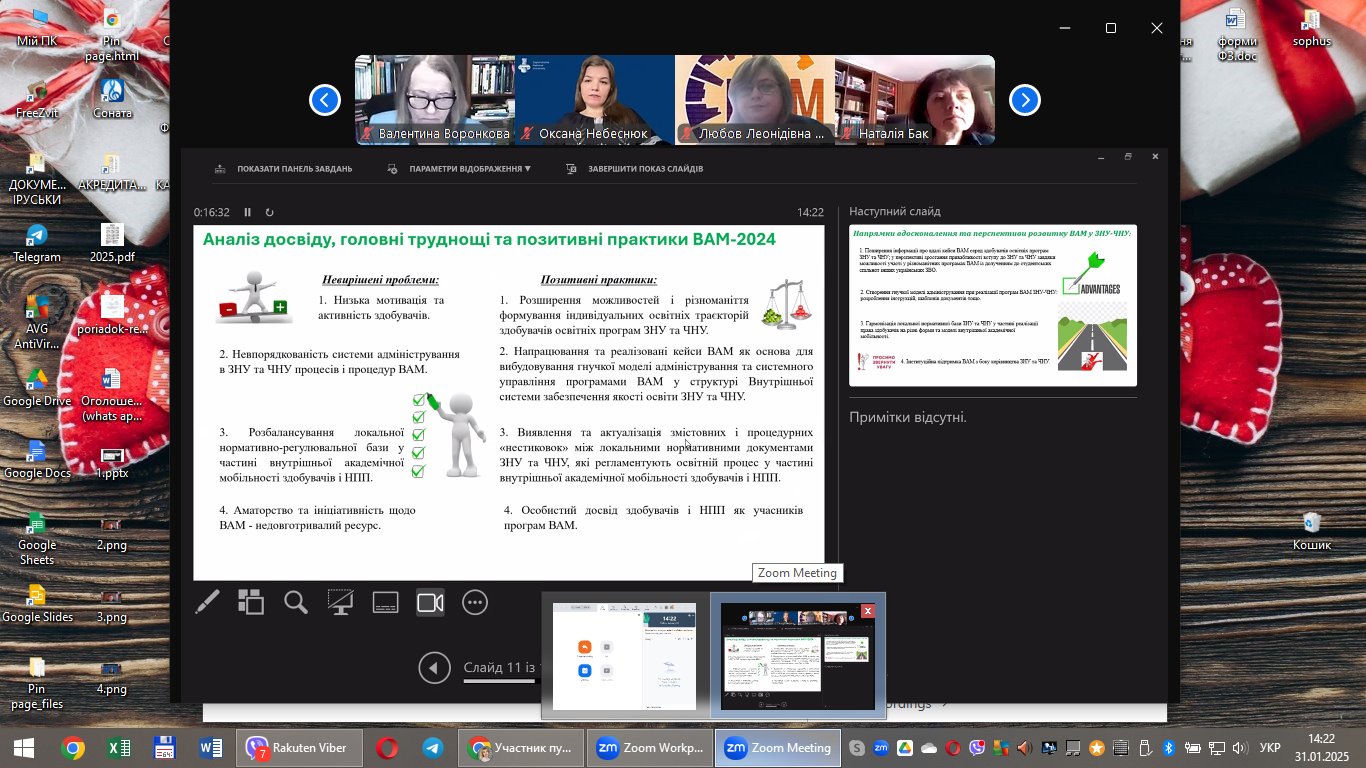Show next participants with right arrow
1366x768 pixels.
coord(1025,100)
